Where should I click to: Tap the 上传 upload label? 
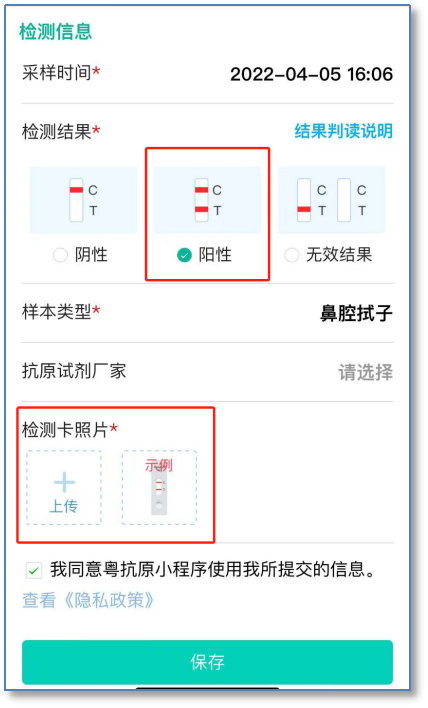pos(64,506)
